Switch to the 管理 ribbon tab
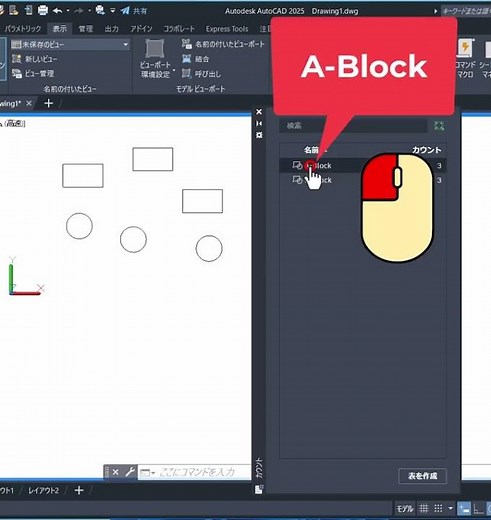 point(86,29)
